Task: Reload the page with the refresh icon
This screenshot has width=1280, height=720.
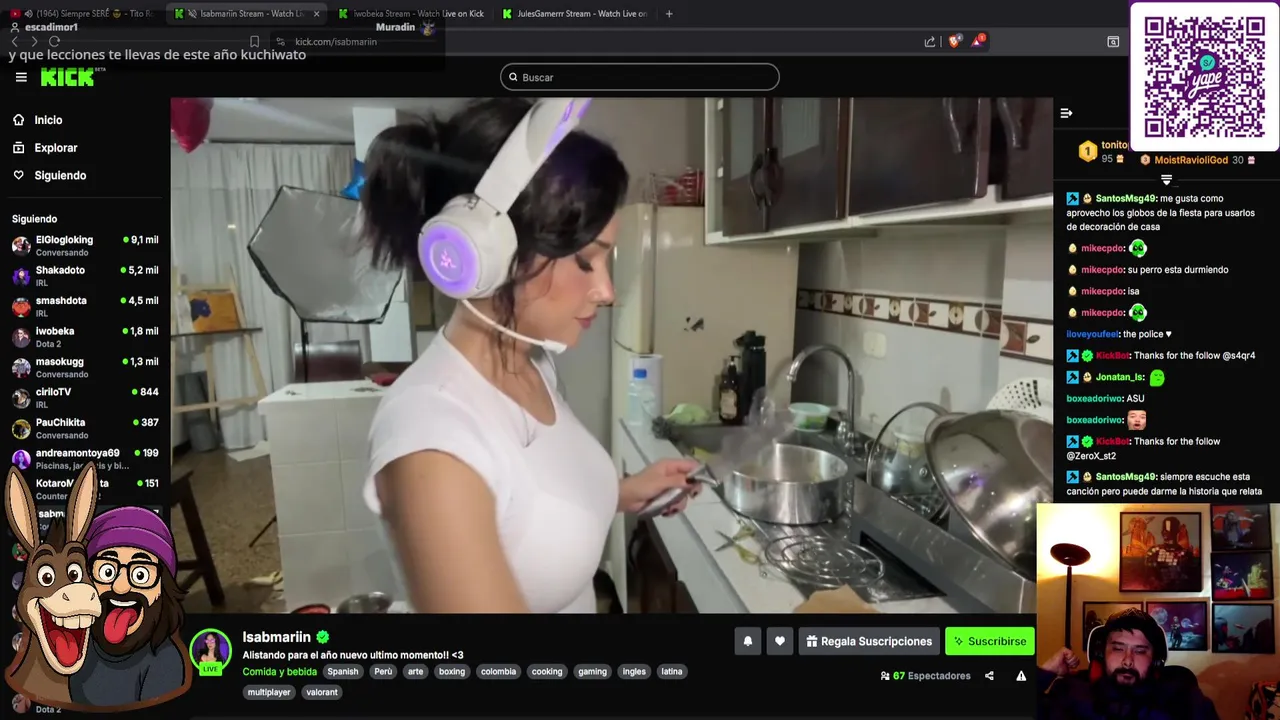Action: [x=54, y=42]
